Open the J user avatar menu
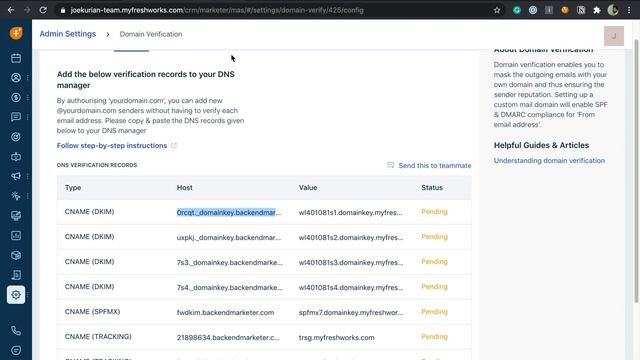640x360 pixels. tap(613, 36)
